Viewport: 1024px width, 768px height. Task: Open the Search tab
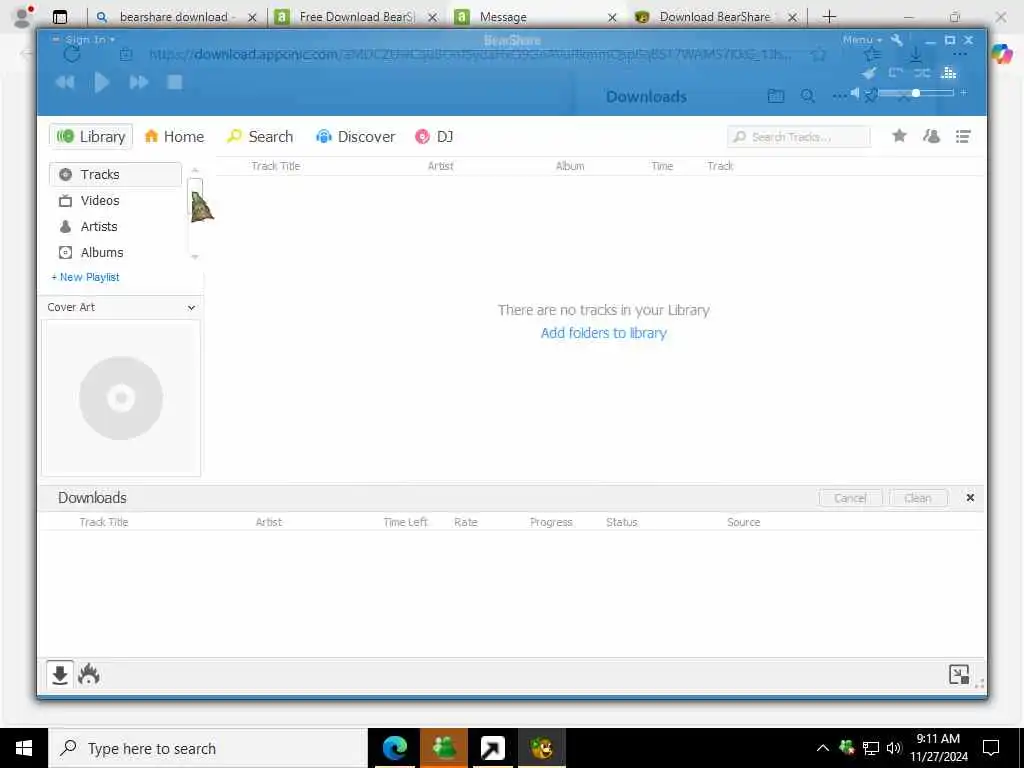click(260, 136)
